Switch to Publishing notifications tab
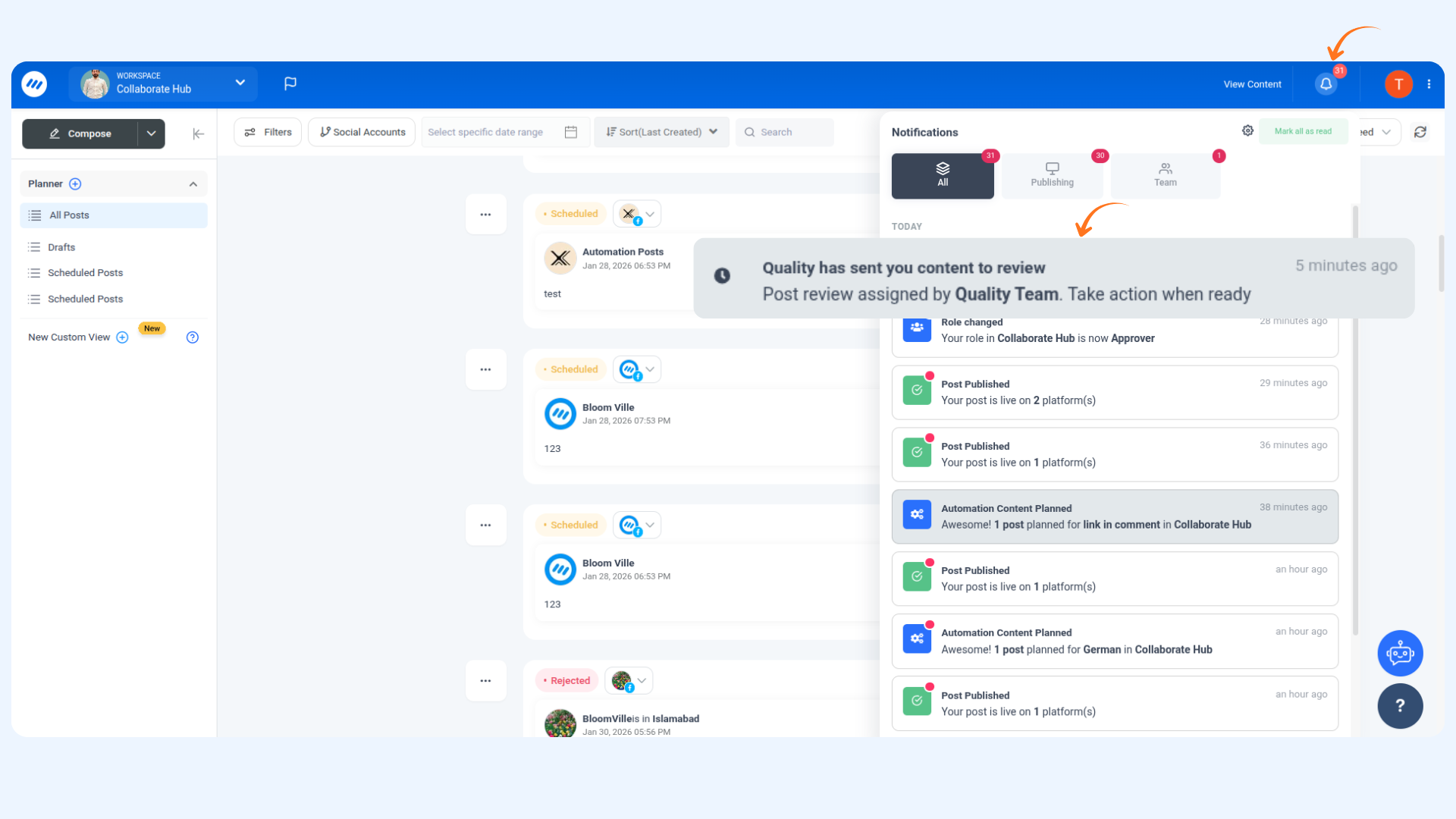 tap(1052, 175)
